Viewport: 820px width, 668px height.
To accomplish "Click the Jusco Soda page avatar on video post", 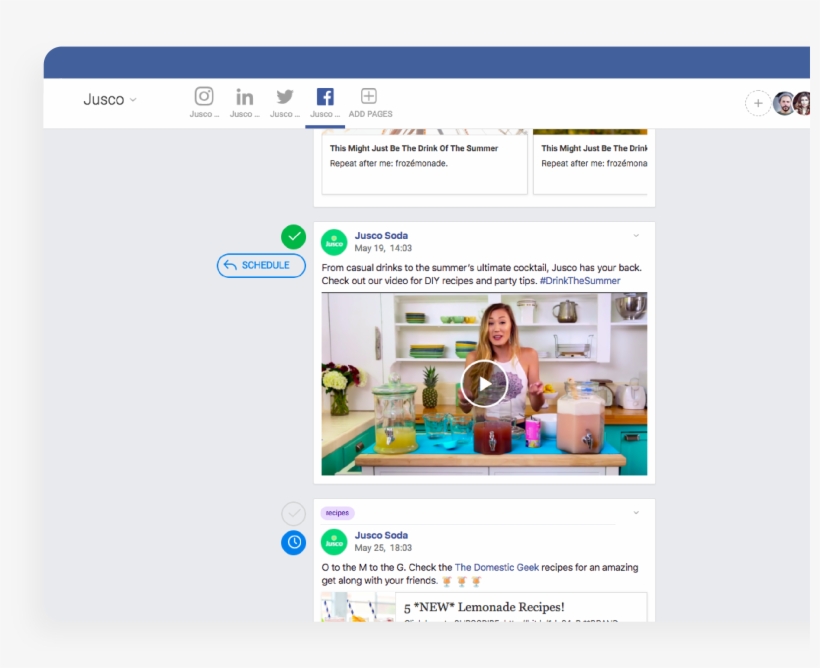I will pos(335,240).
